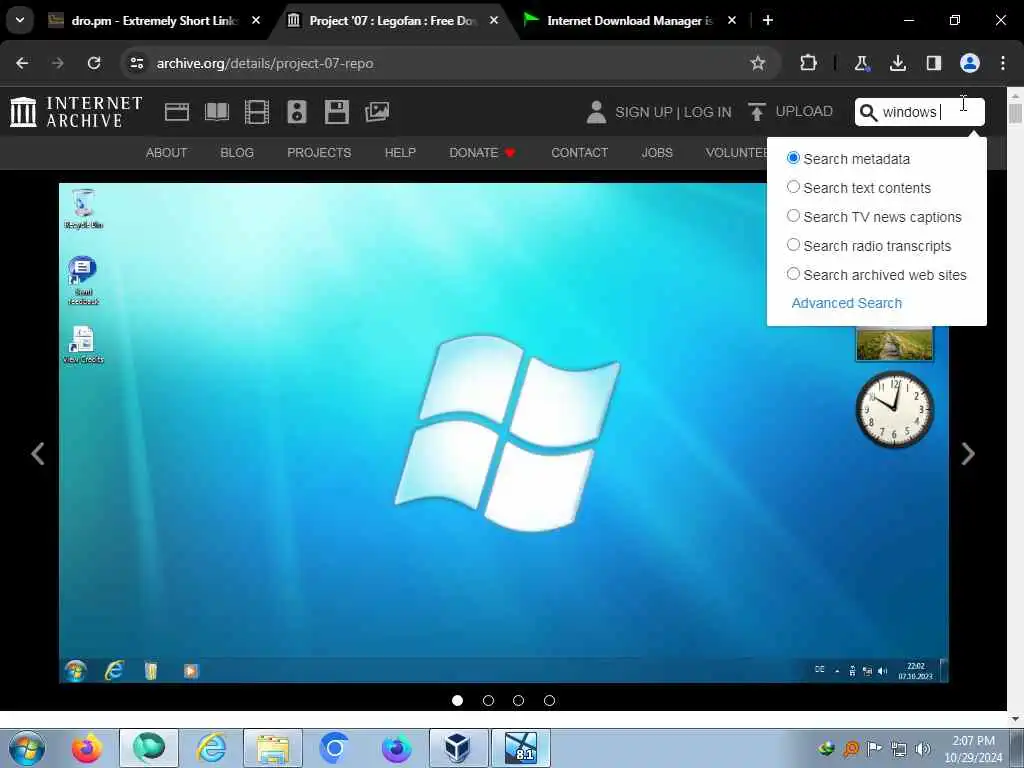Viewport: 1024px width, 768px height.
Task: Open the Video film icon
Action: coord(257,112)
